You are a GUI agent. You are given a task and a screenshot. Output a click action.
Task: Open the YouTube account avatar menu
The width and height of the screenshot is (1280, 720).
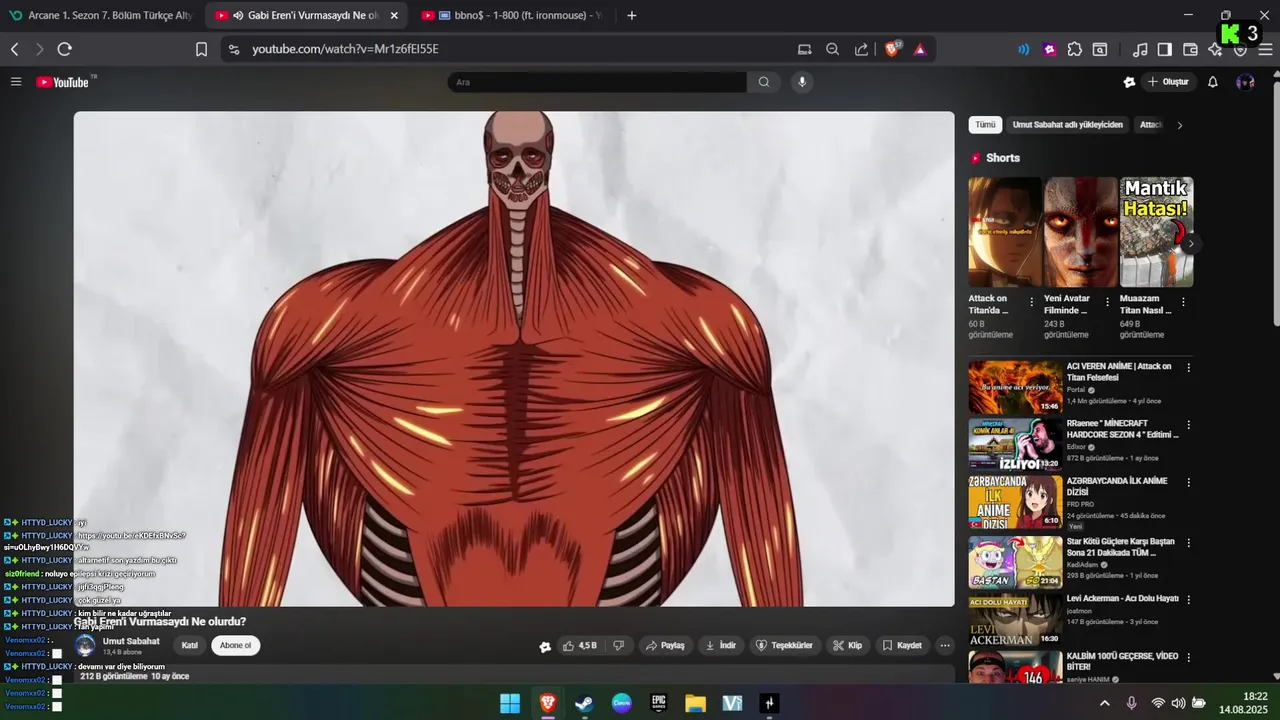[1245, 82]
